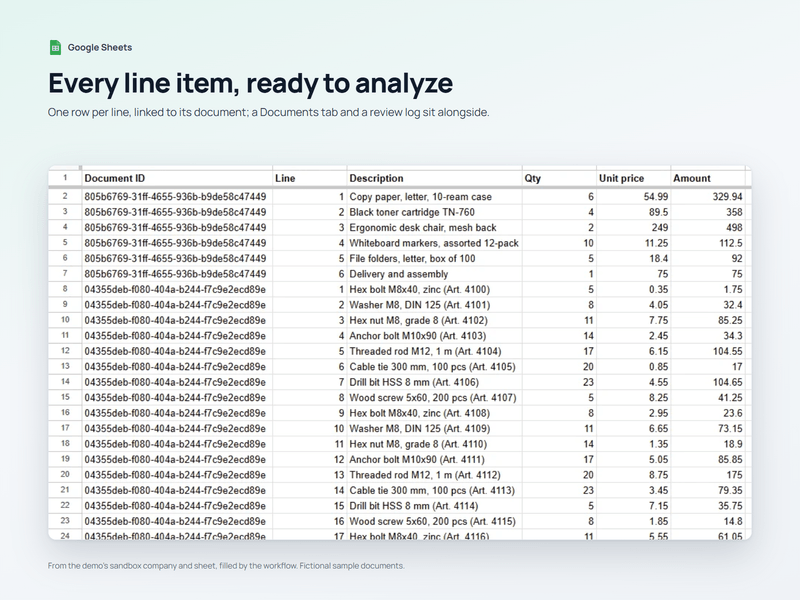800x600 pixels.
Task: Select cell Copy paper, letter, 10-ream case
Action: [x=435, y=197]
